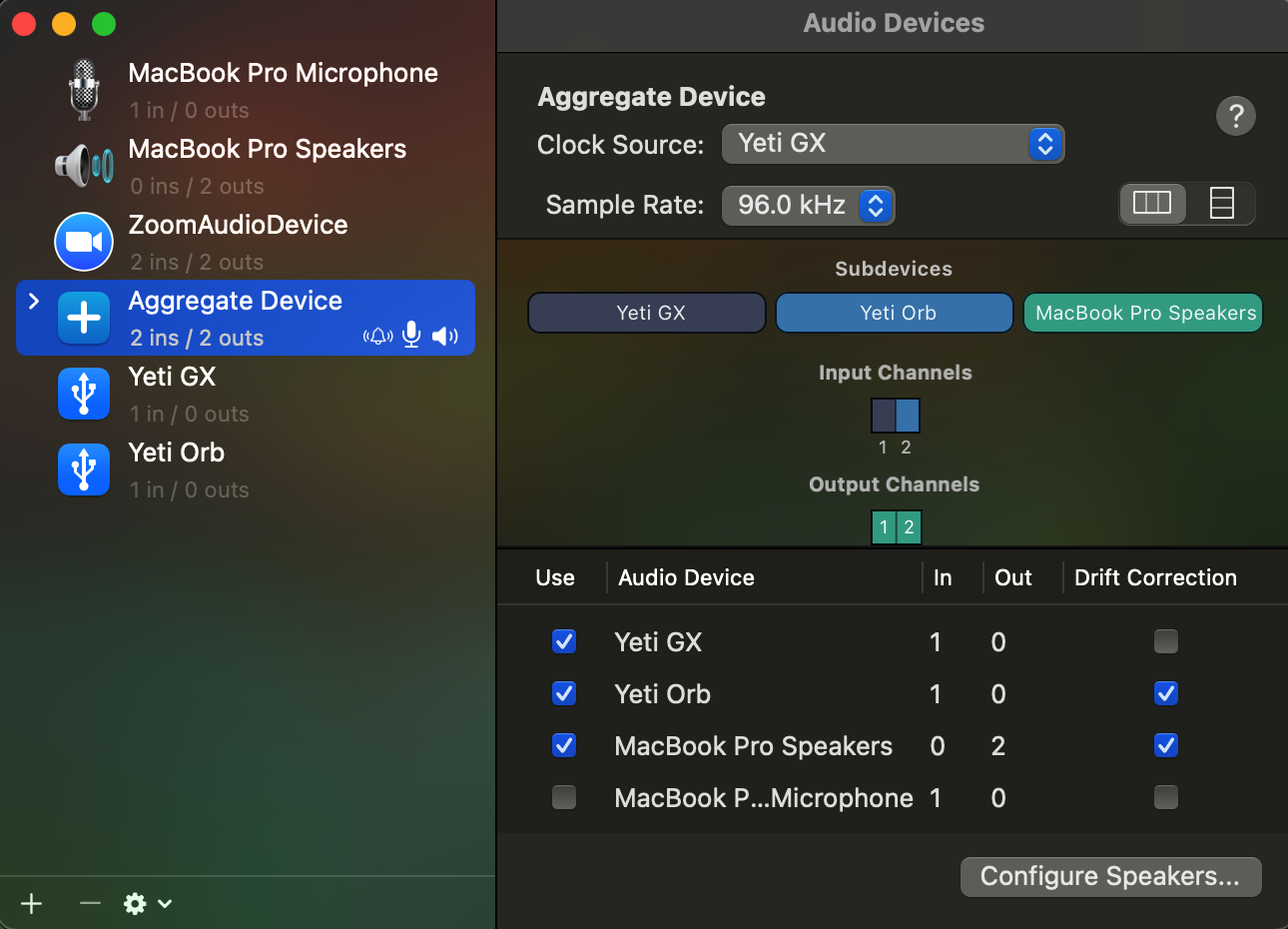Screen dimensions: 1288x929
Task: Uncheck Use for Yeti Orb
Action: [x=564, y=693]
